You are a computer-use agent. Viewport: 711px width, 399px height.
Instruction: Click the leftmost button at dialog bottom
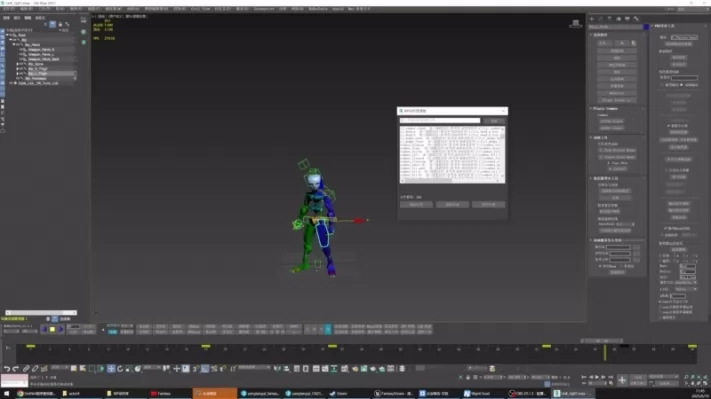coord(416,205)
